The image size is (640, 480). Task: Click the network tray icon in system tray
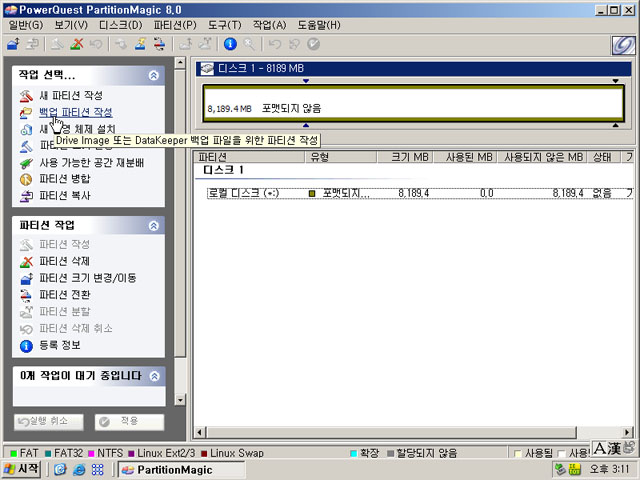click(x=561, y=469)
